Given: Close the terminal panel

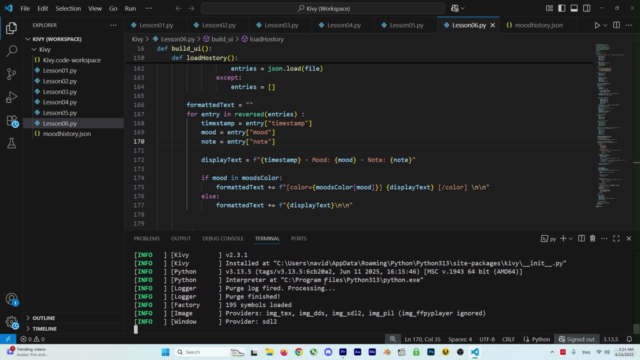Looking at the screenshot, I should pos(629,238).
